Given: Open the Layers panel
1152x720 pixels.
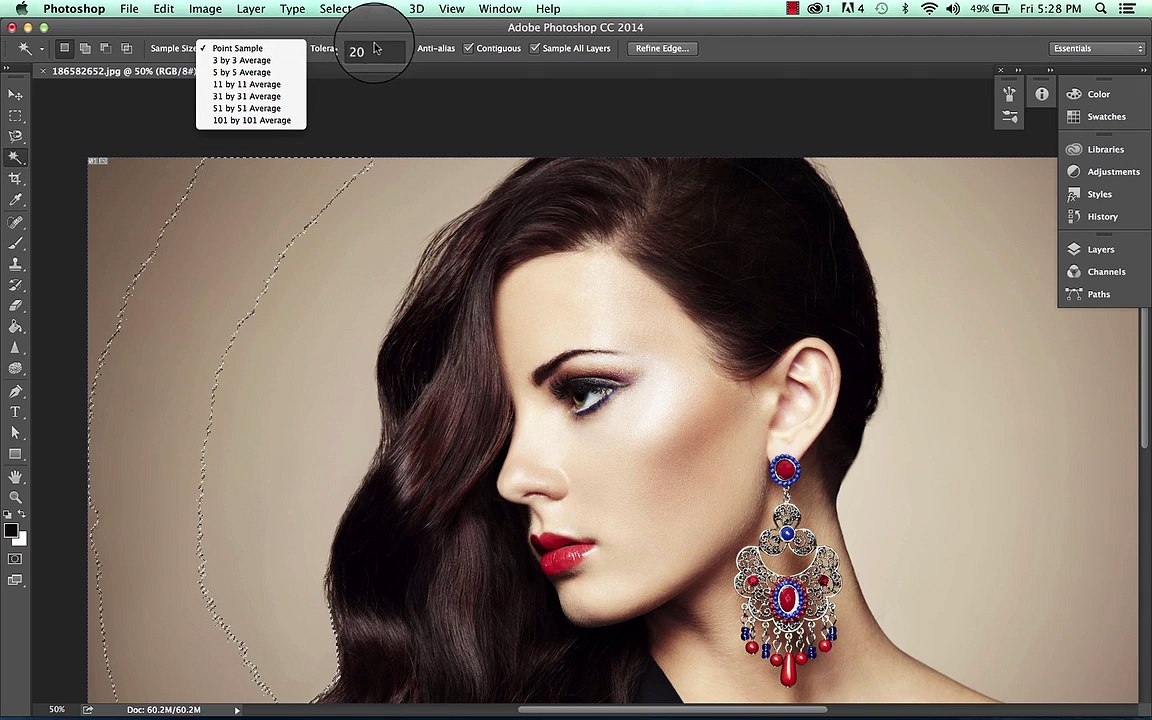Looking at the screenshot, I should (1101, 250).
